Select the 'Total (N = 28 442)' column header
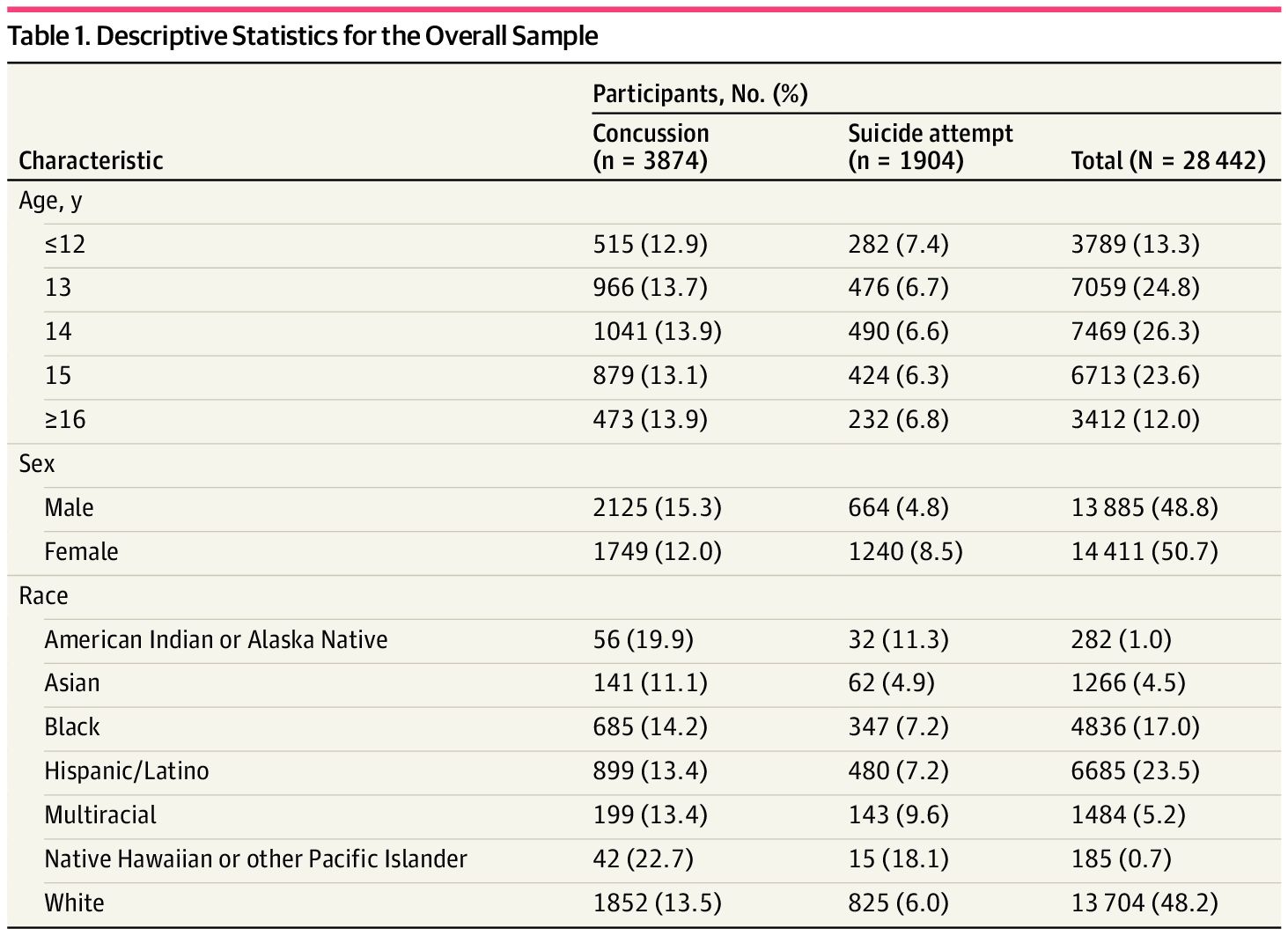This screenshot has height=936, width=1288. coord(1167,160)
